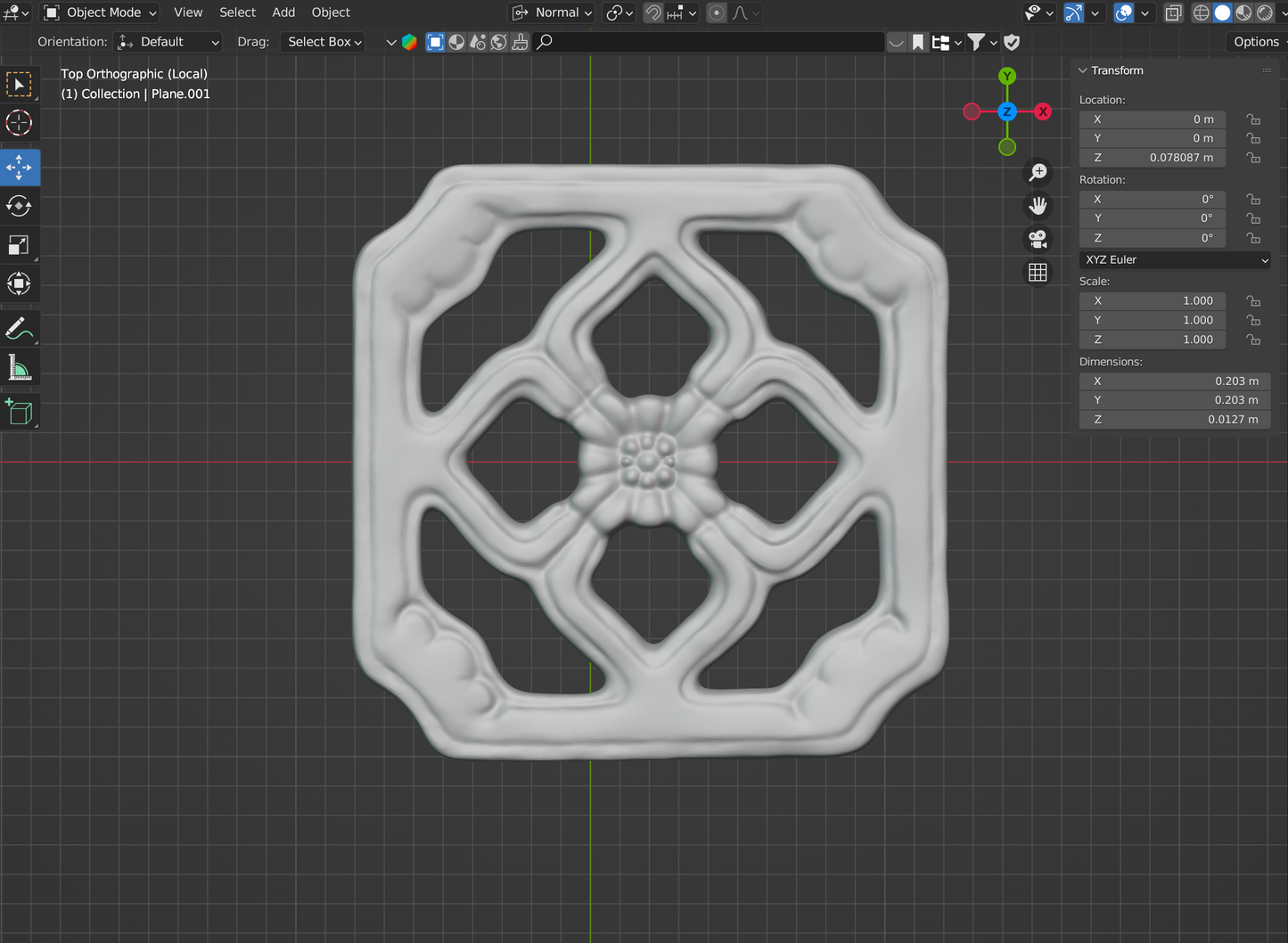This screenshot has width=1288, height=943.
Task: Open the Object menu
Action: 331,12
